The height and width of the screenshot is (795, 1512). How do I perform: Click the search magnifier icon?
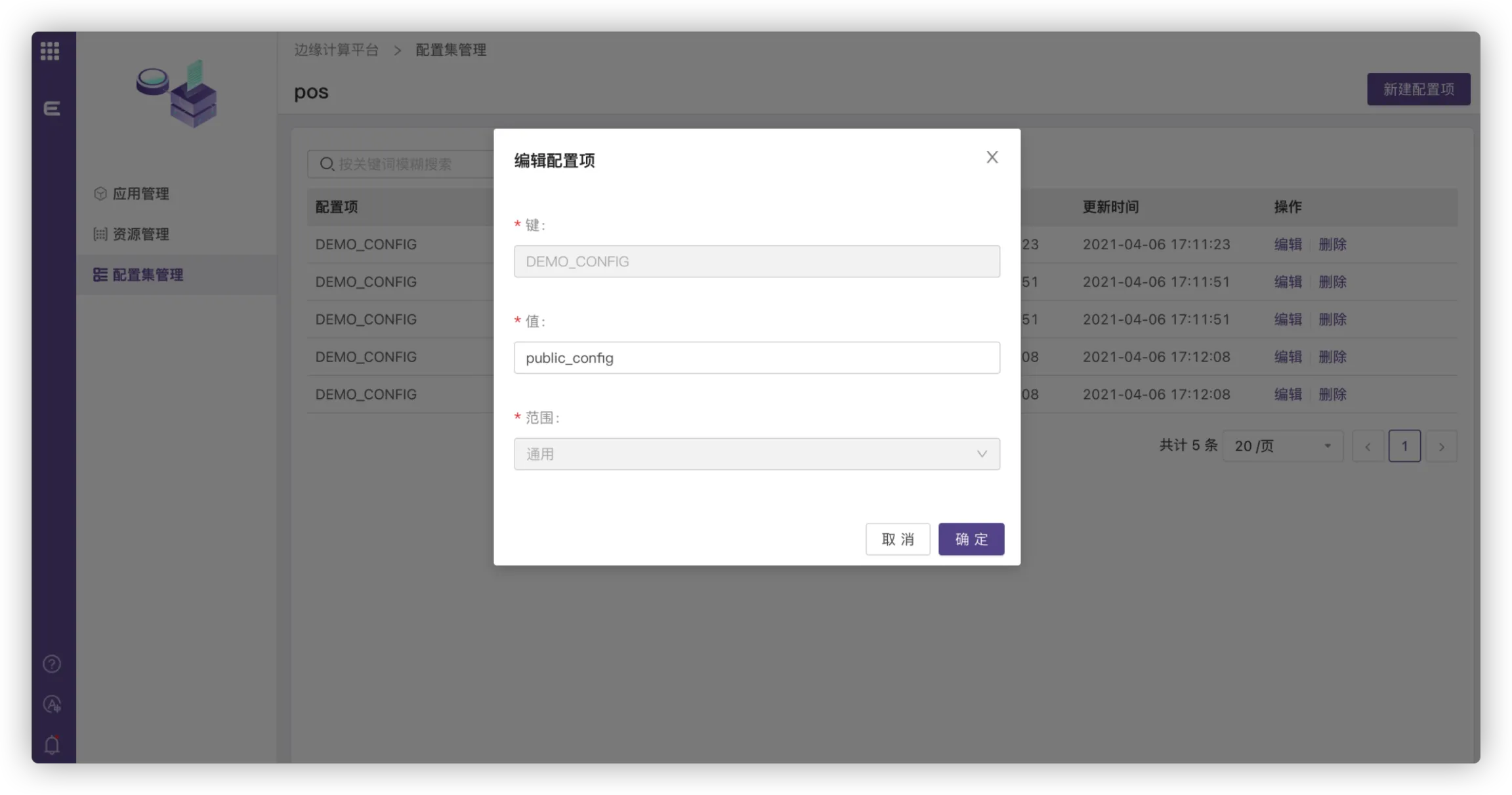tap(327, 164)
